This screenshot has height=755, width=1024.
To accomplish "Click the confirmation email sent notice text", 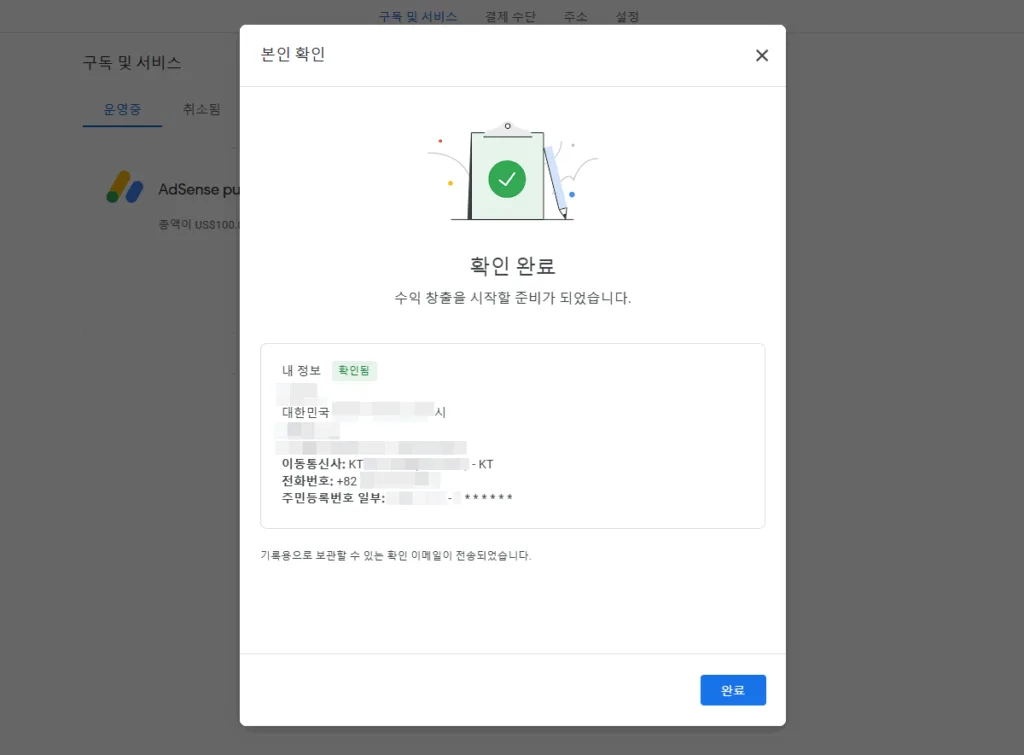I will [x=395, y=555].
